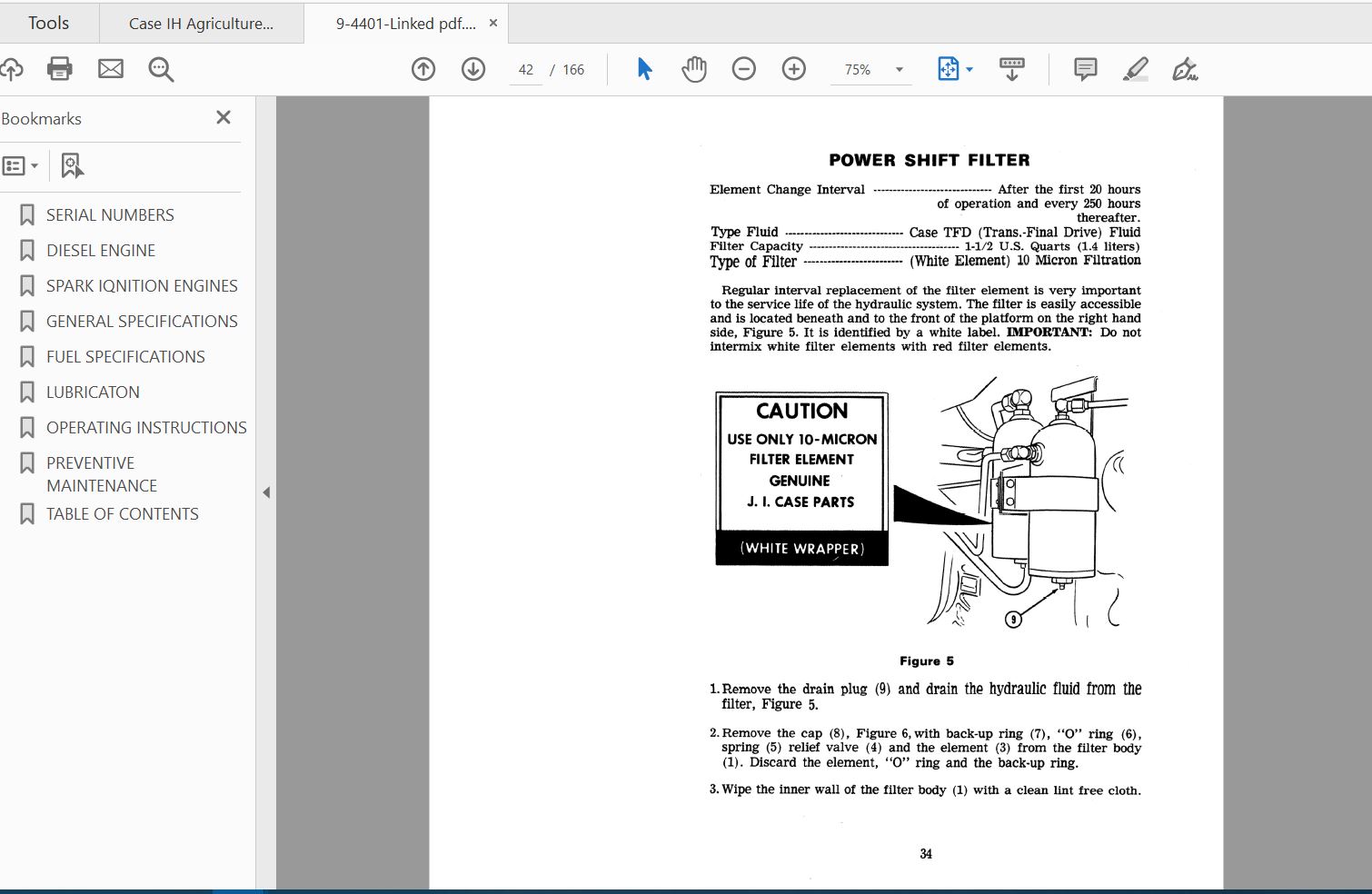The image size is (1372, 894).
Task: Select FUEL SPECIFICATIONS bookmark
Action: tap(125, 357)
